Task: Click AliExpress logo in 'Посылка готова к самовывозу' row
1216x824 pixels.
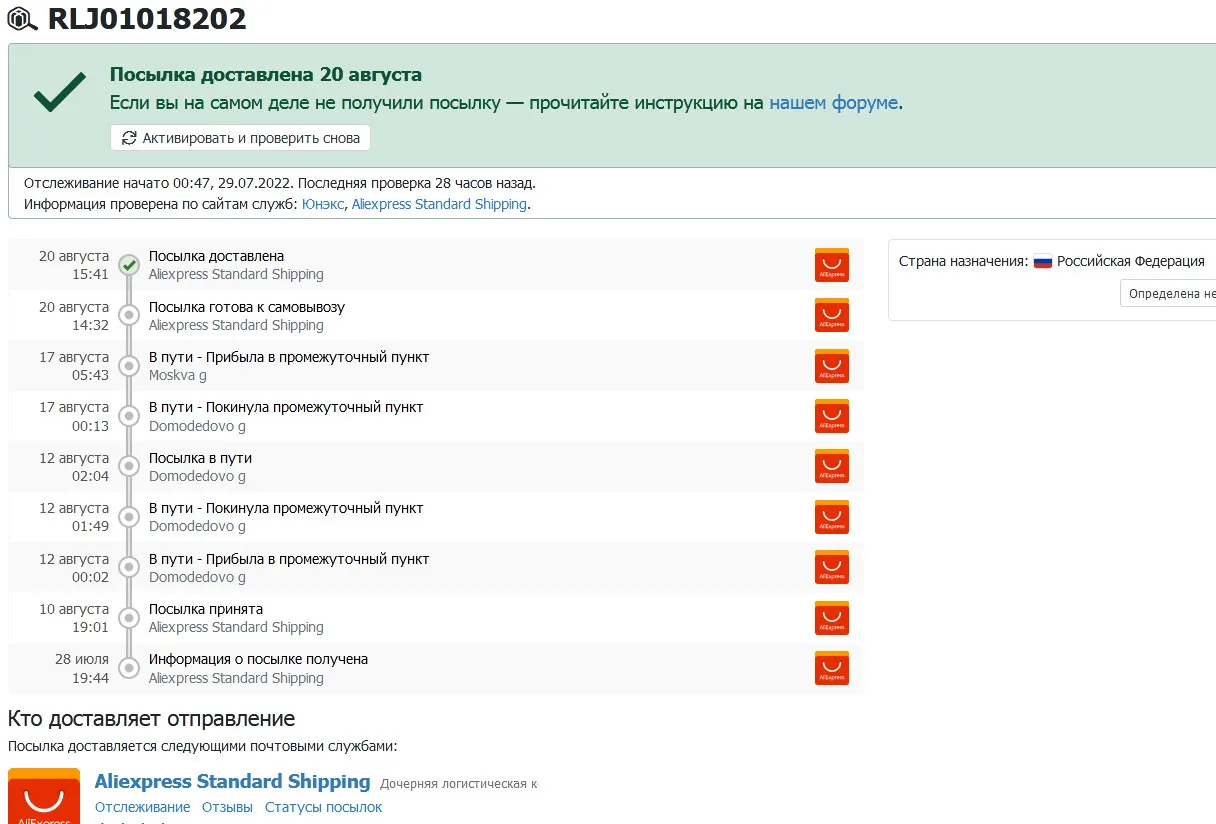Action: tap(831, 315)
